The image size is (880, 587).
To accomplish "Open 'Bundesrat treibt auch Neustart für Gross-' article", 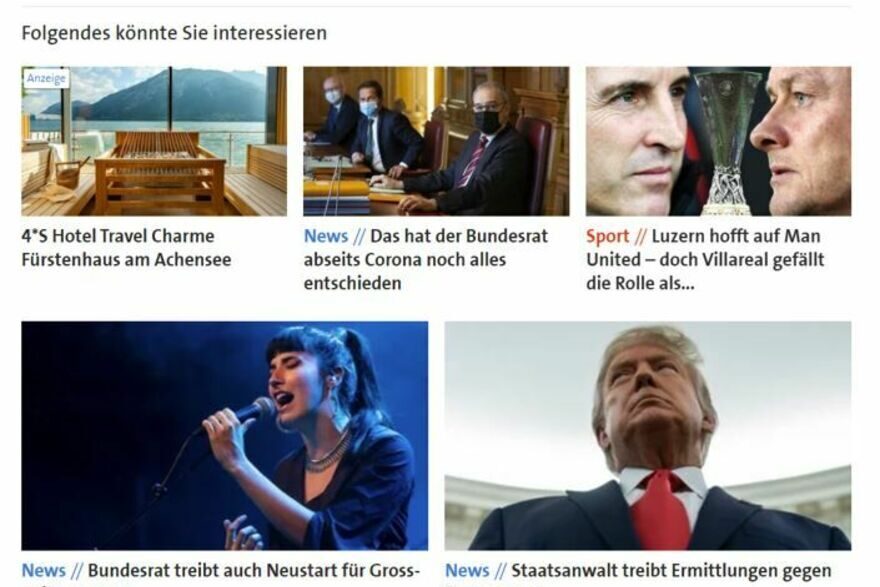I will pos(254,571).
